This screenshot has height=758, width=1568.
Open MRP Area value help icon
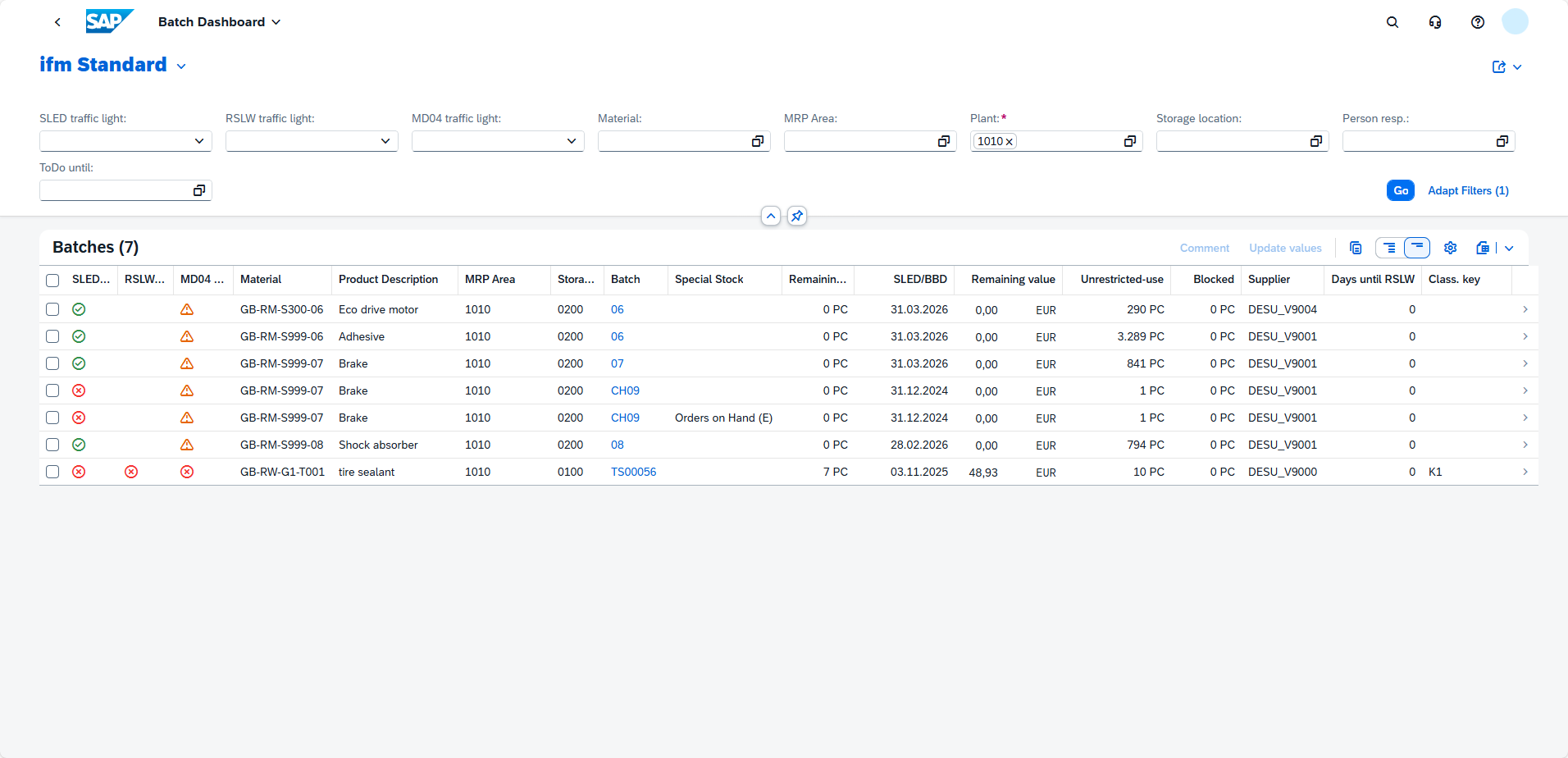(944, 141)
